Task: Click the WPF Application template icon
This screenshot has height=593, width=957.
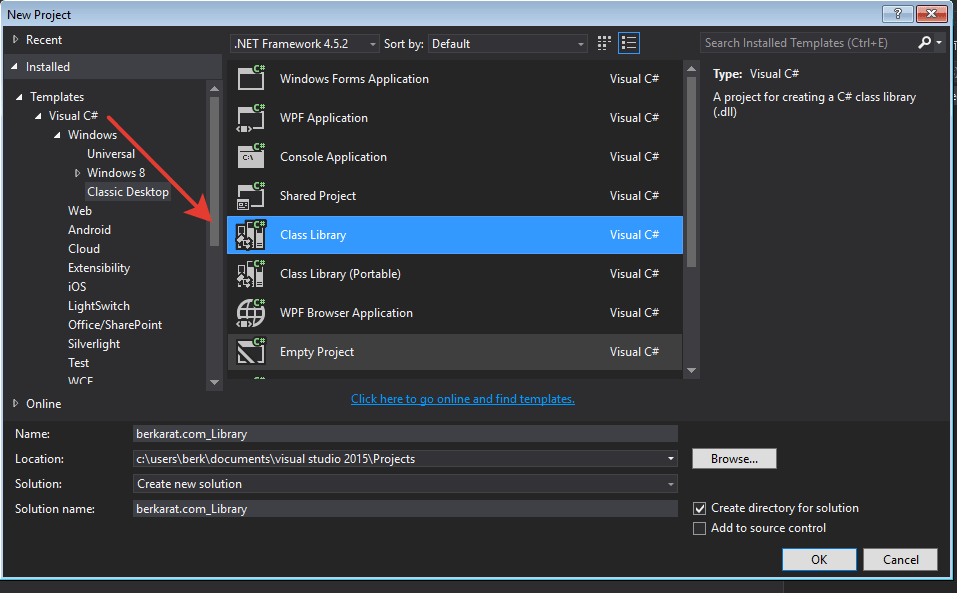Action: 251,117
